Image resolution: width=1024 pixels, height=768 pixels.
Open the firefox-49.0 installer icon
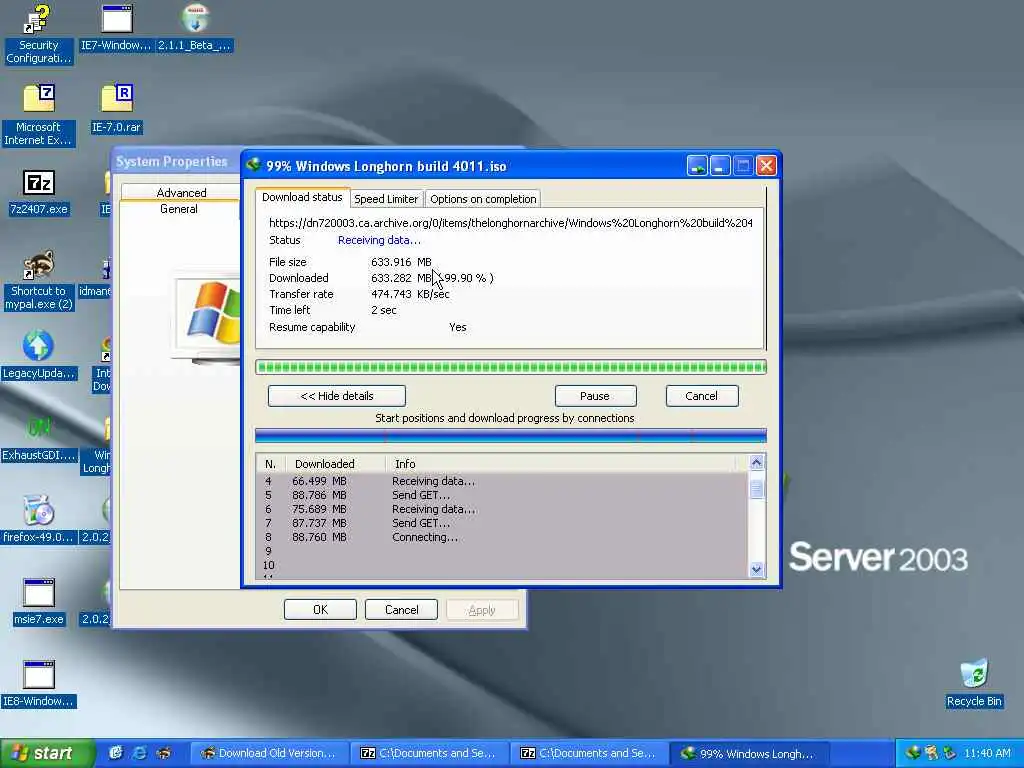tap(39, 520)
